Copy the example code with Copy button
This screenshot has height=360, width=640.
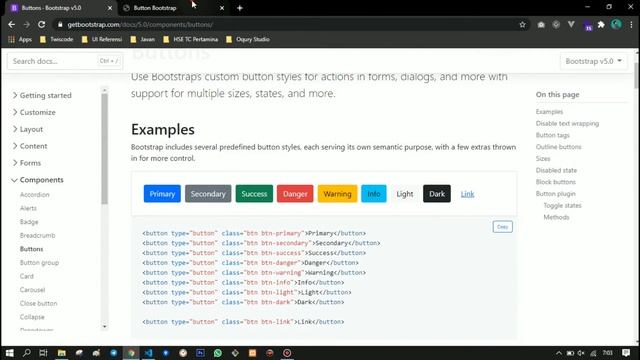(x=502, y=227)
